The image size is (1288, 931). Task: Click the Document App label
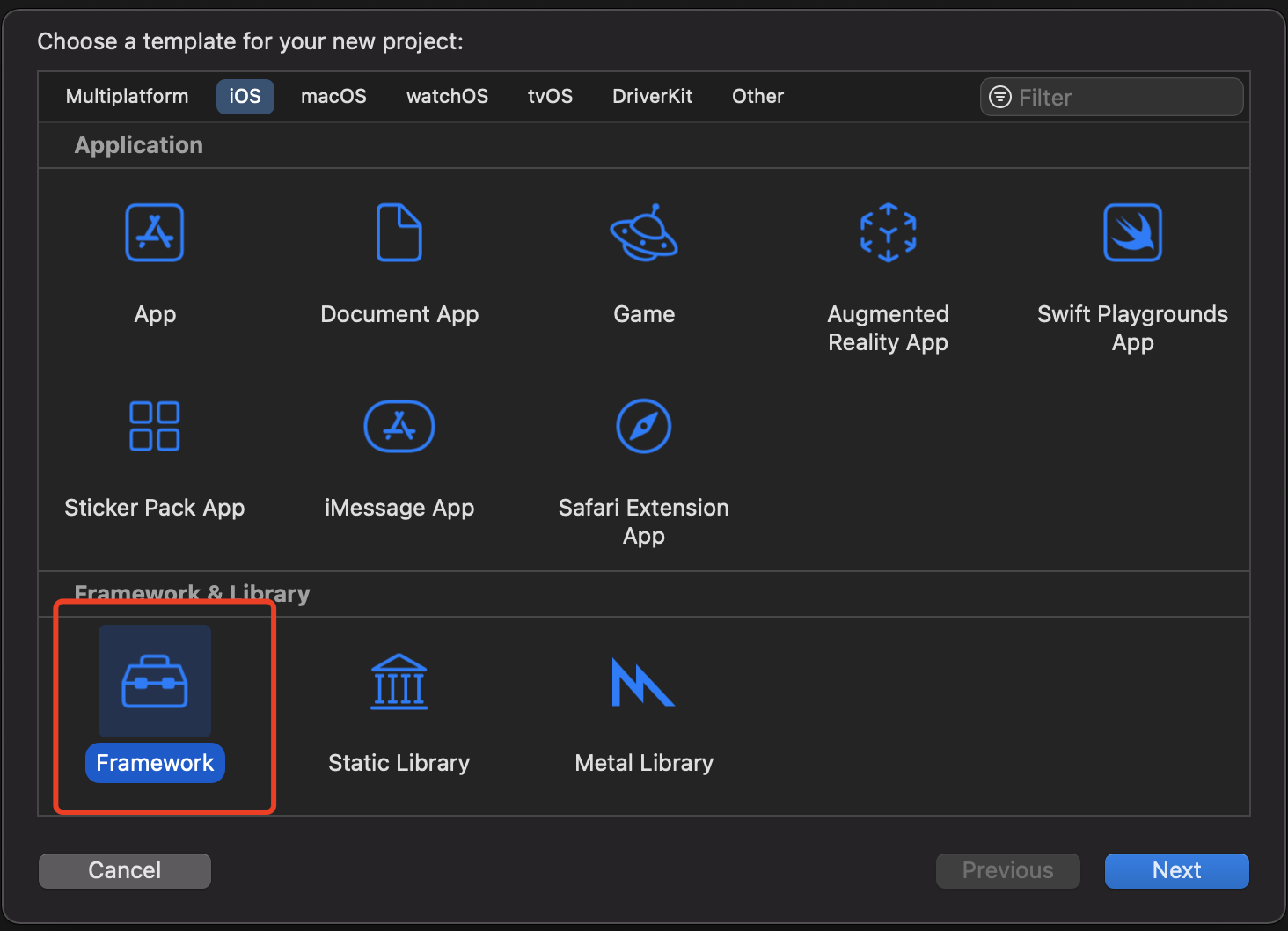tap(399, 314)
